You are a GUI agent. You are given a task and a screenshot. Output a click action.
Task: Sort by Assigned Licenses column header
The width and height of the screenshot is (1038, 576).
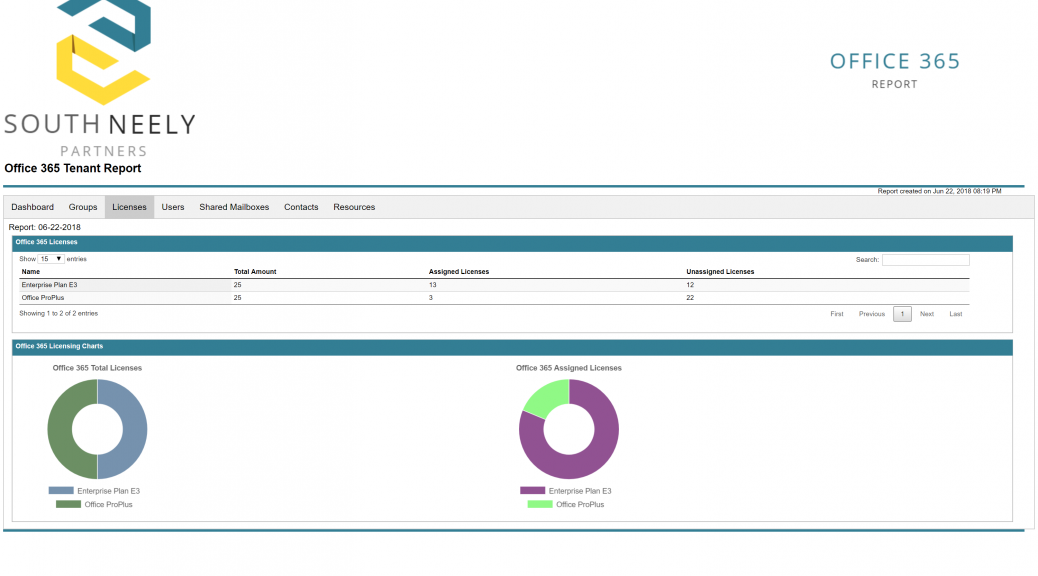[x=459, y=271]
